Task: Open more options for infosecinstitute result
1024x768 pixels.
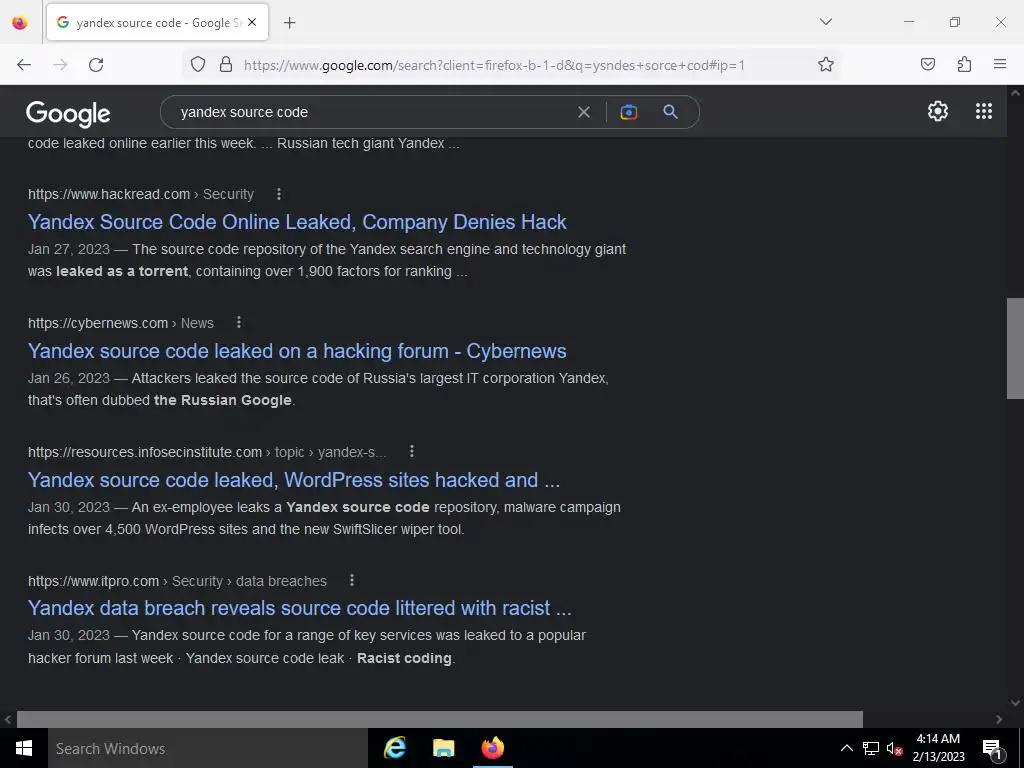Action: [x=411, y=451]
